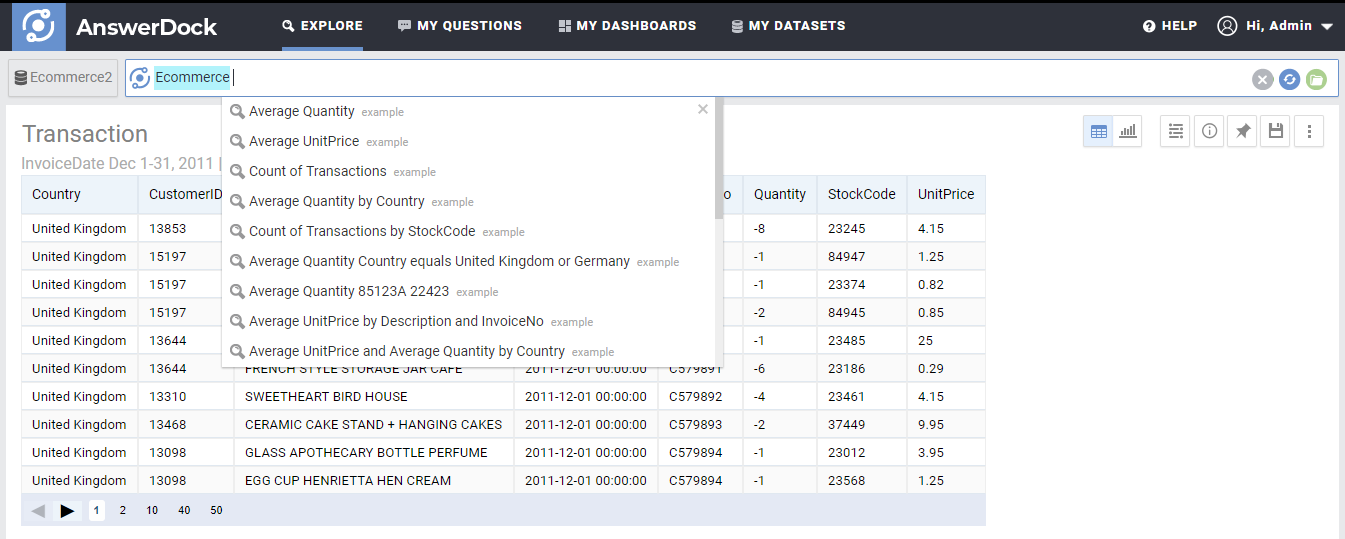
Task: Select the Ecommerce2 dataset button
Action: (x=63, y=78)
